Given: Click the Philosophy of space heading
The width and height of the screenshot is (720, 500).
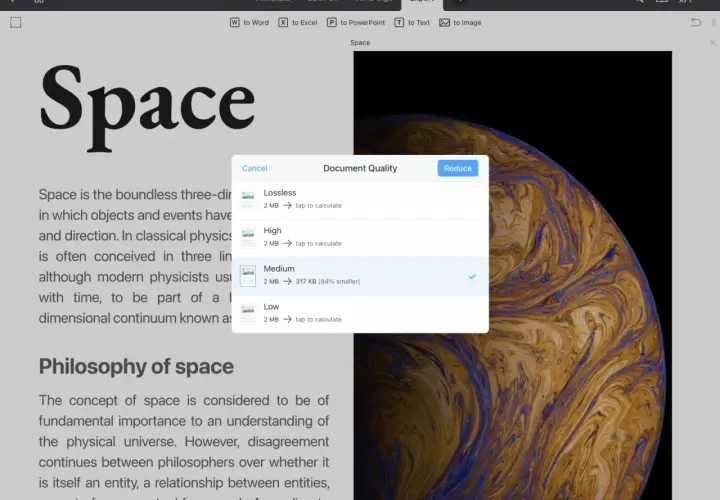Looking at the screenshot, I should (x=136, y=366).
